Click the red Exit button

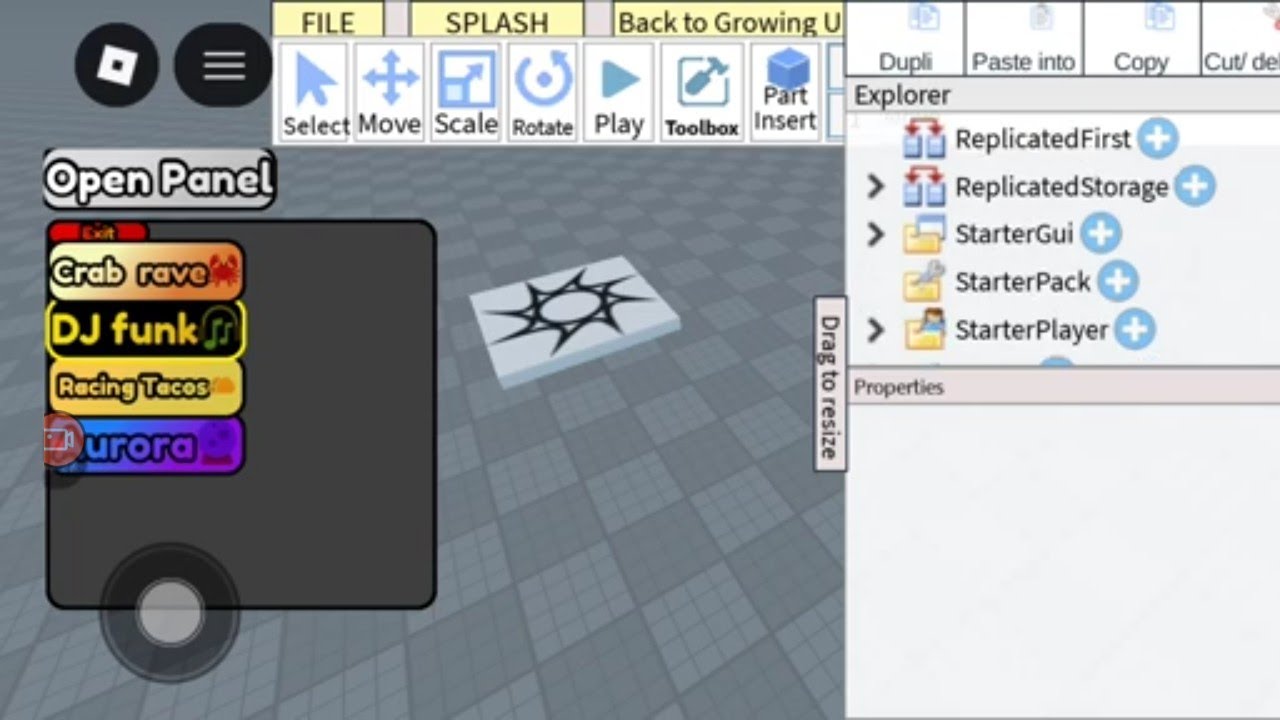(x=98, y=233)
